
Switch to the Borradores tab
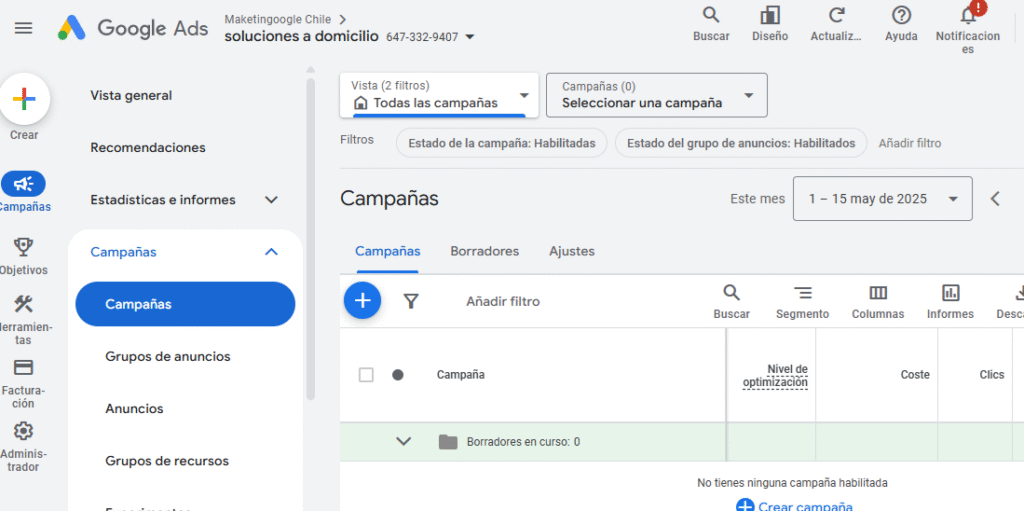tap(485, 252)
